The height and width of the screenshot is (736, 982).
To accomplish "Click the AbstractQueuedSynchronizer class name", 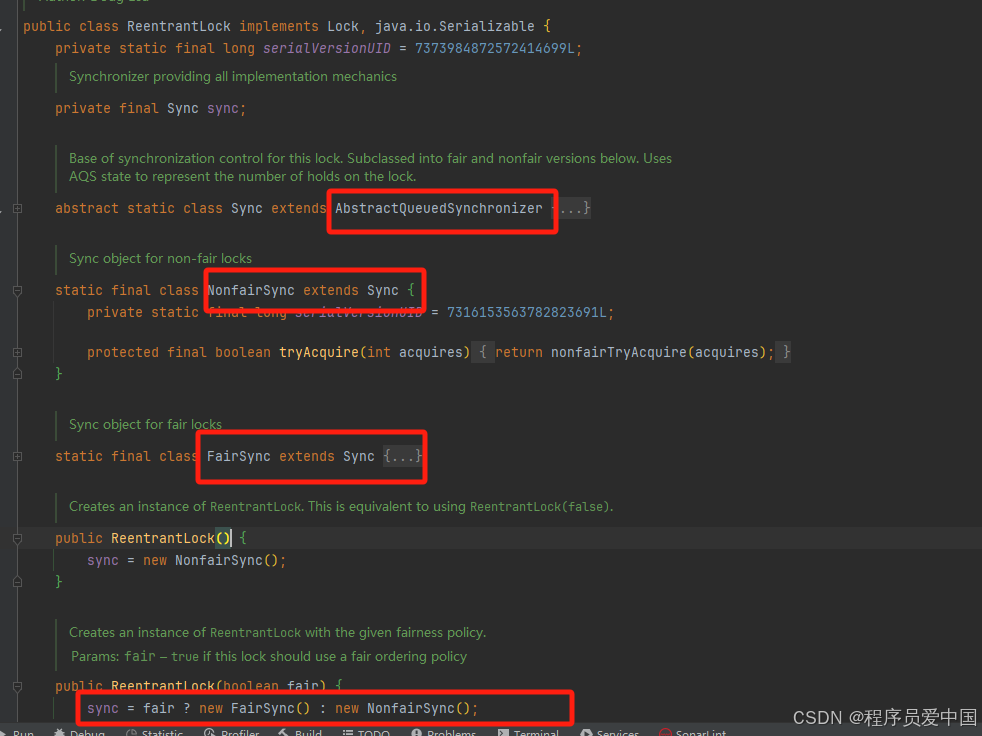I will click(438, 208).
